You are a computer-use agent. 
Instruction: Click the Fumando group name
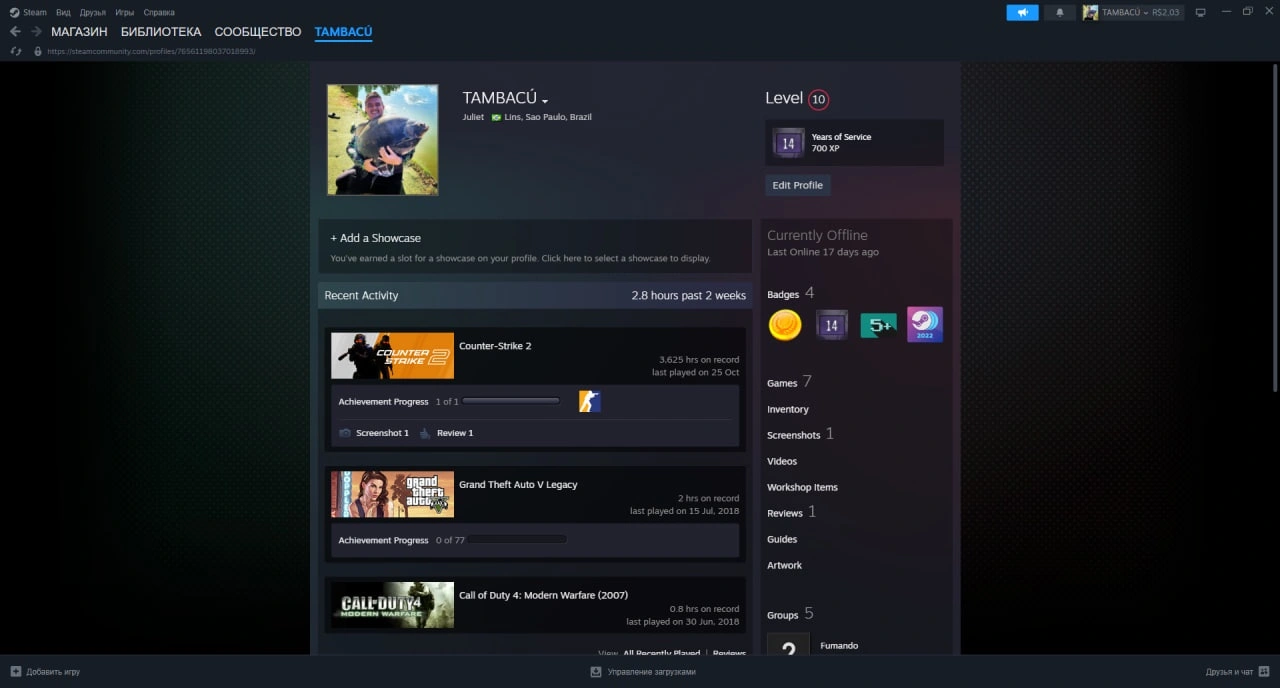point(839,645)
